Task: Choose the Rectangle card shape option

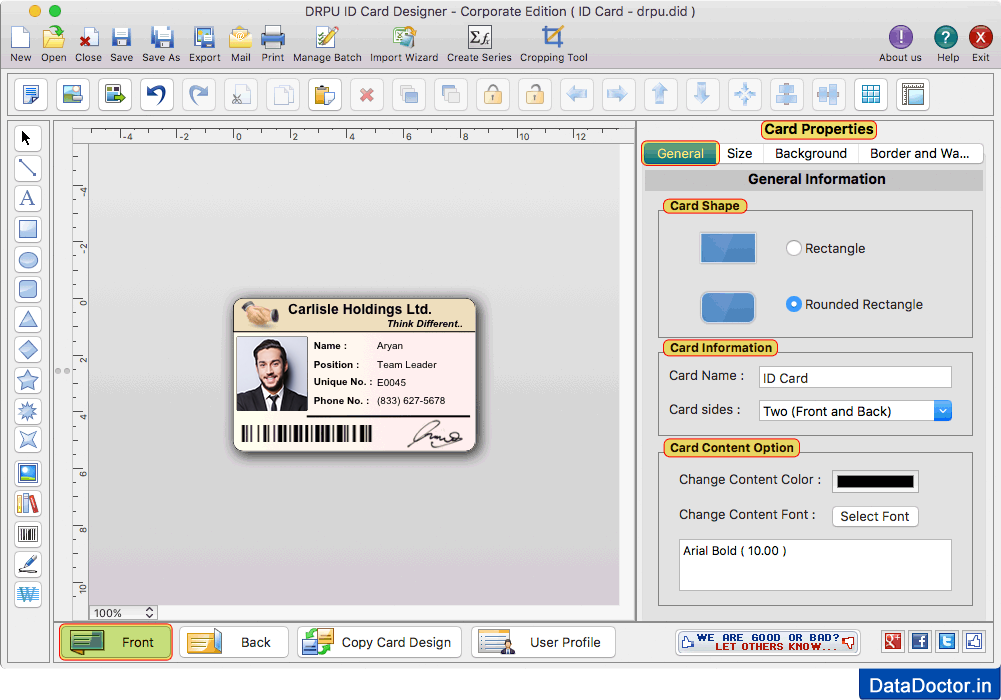Action: tap(793, 248)
